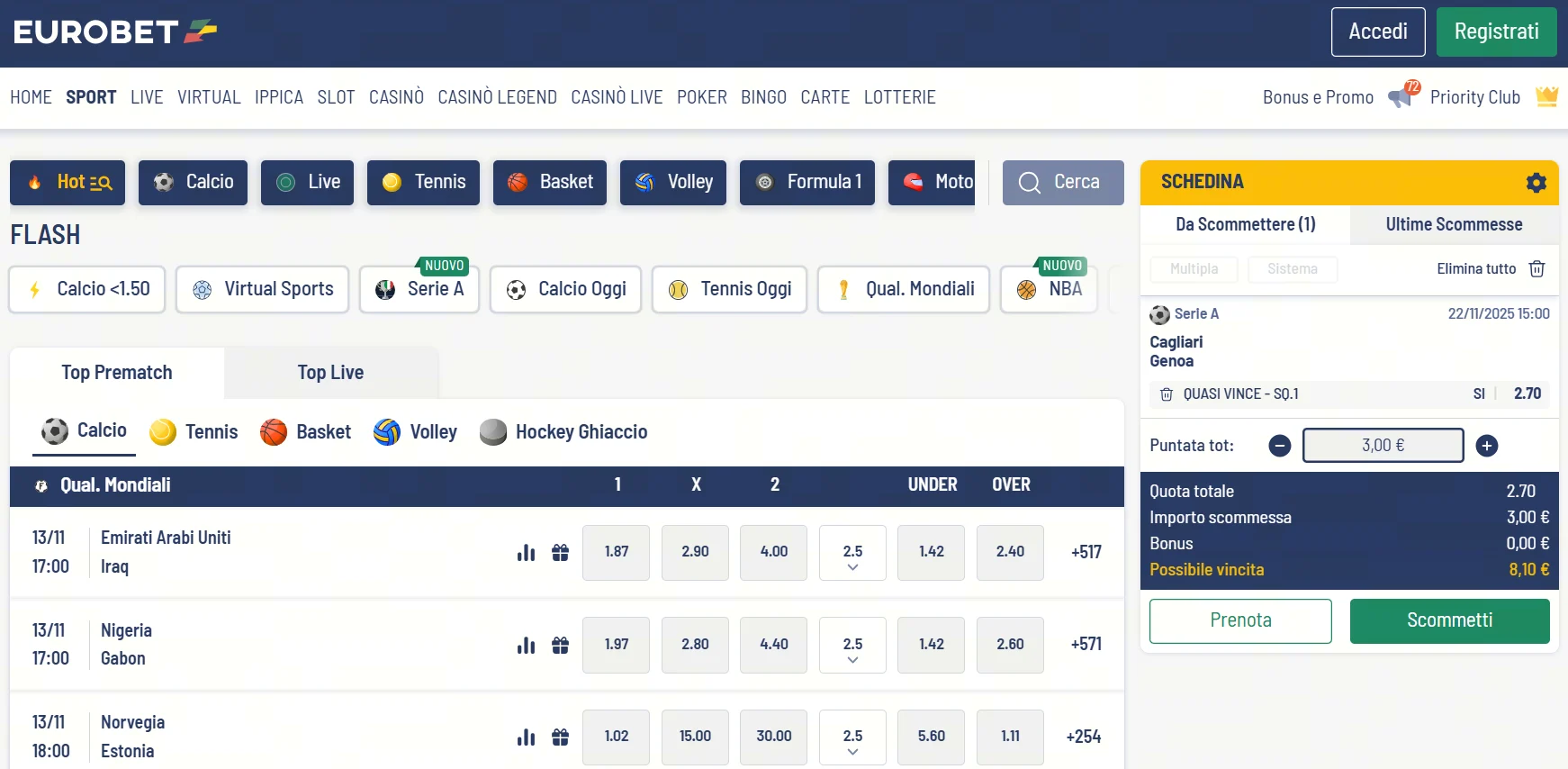Click the Eurobet logo
Viewport: 1568px width, 769px height.
coord(115,32)
